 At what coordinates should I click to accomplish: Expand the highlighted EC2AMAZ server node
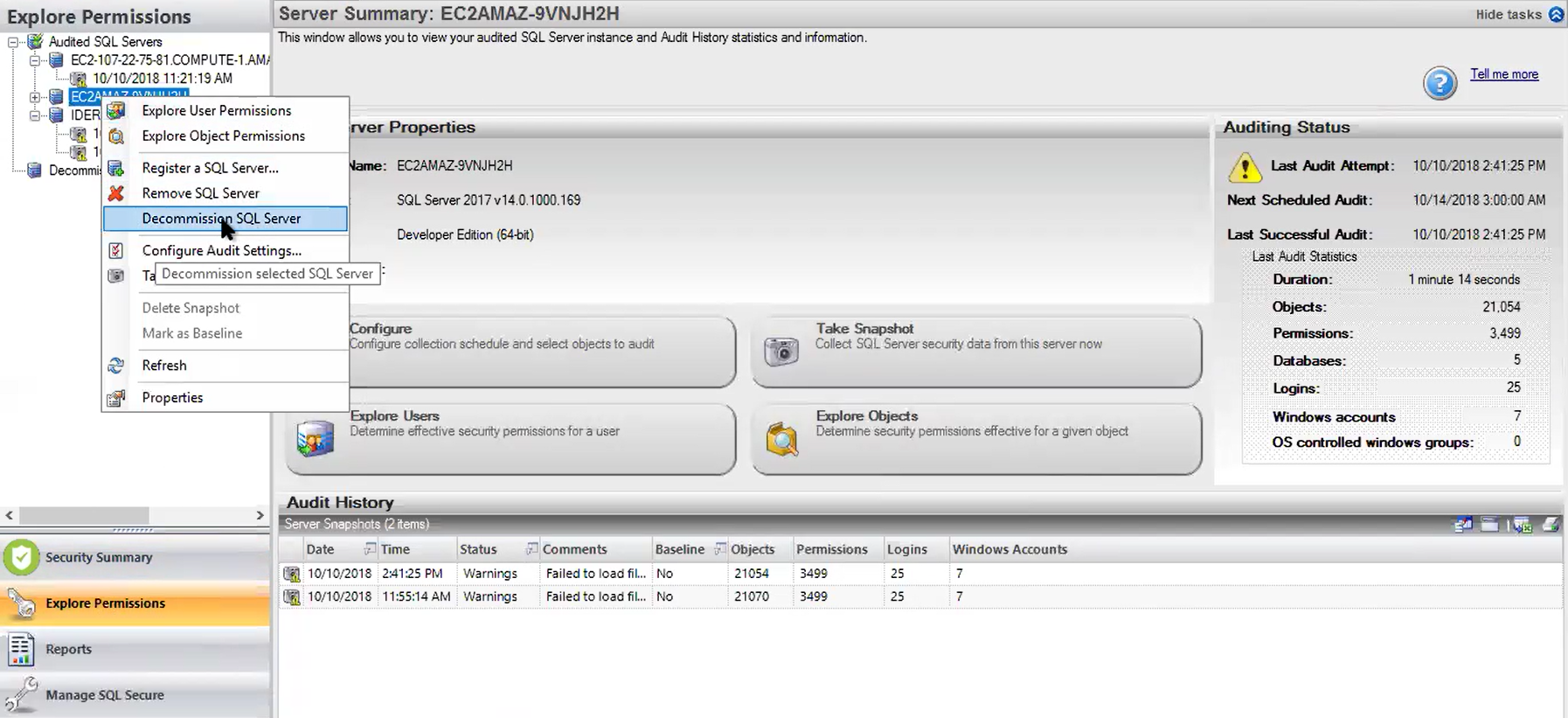pos(35,96)
